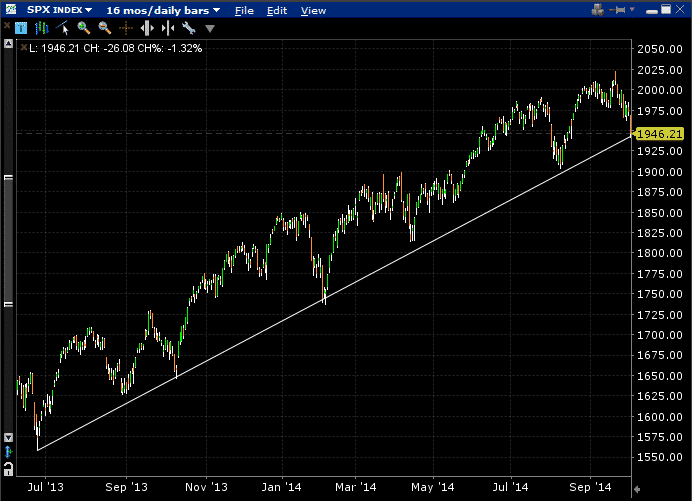Select the white rising trendline on chart

[x=334, y=294]
